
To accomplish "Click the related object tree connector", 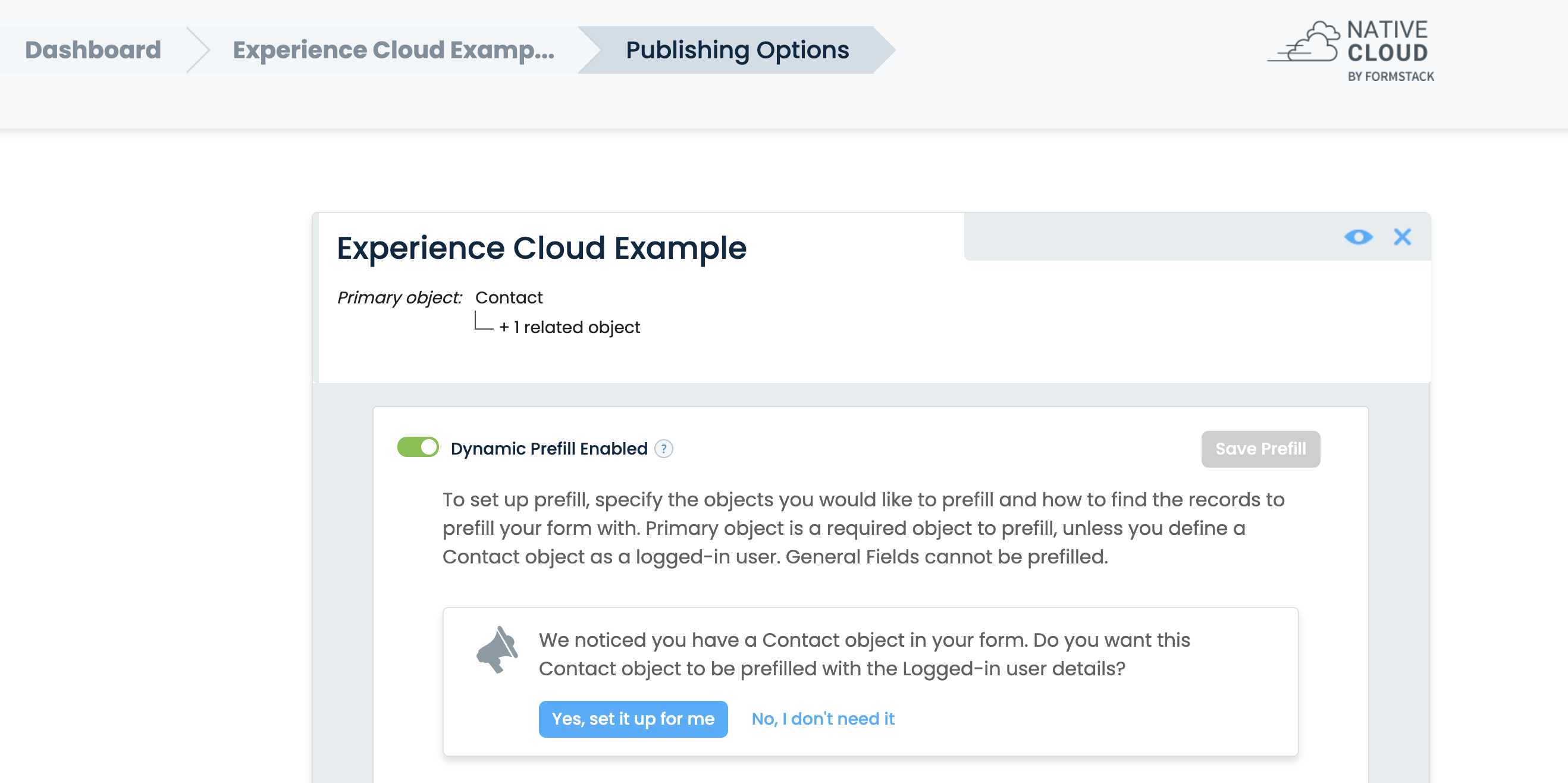I will coord(482,322).
